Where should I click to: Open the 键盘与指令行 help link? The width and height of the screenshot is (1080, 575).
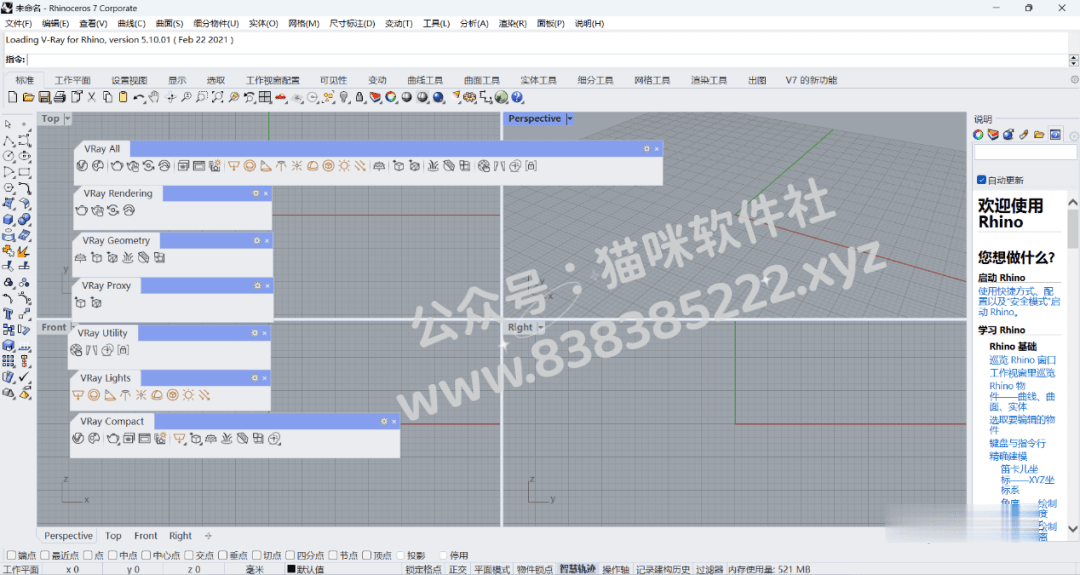point(1017,443)
